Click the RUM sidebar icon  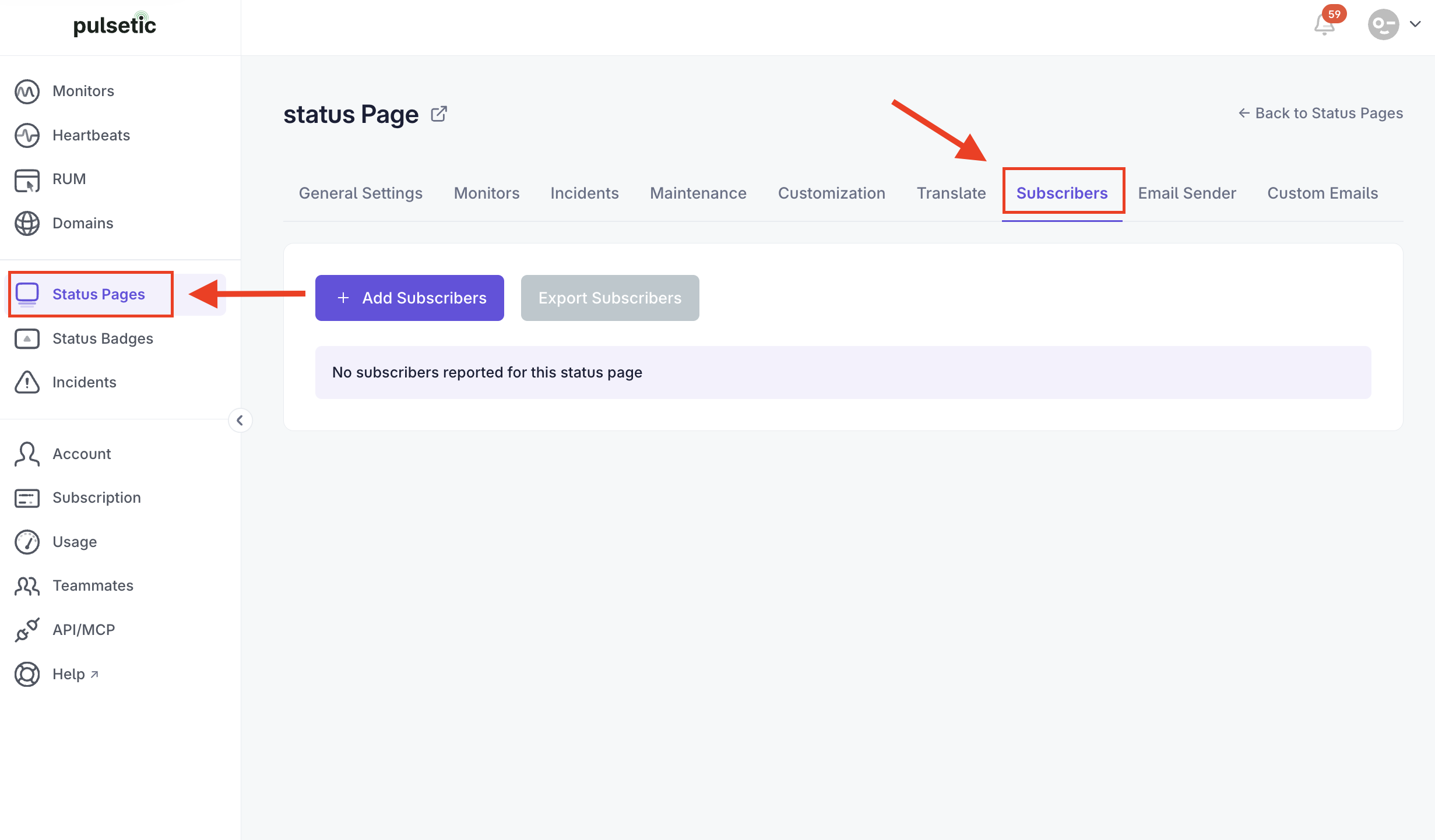coord(27,179)
